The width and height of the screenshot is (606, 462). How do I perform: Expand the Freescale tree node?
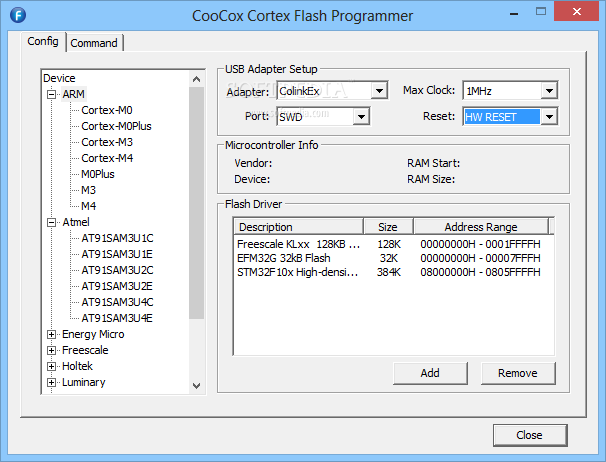point(51,350)
